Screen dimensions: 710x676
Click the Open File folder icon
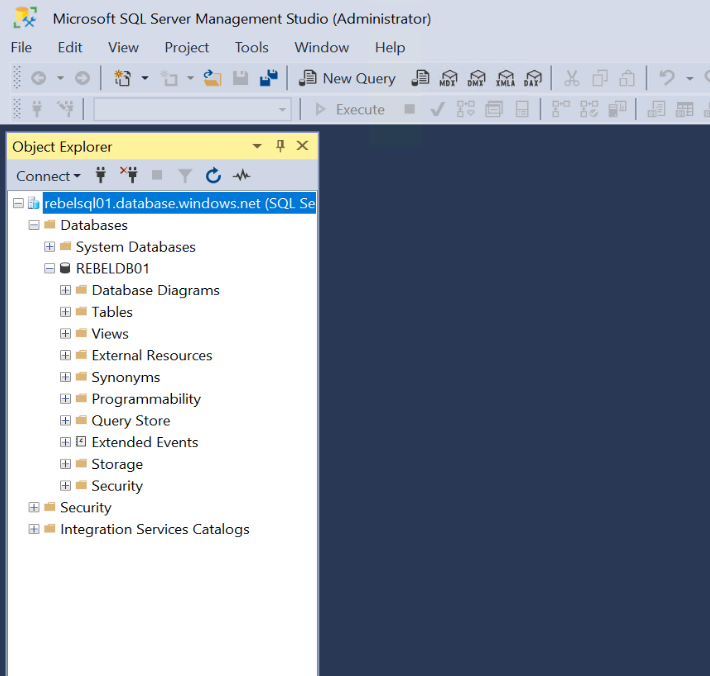click(x=212, y=78)
